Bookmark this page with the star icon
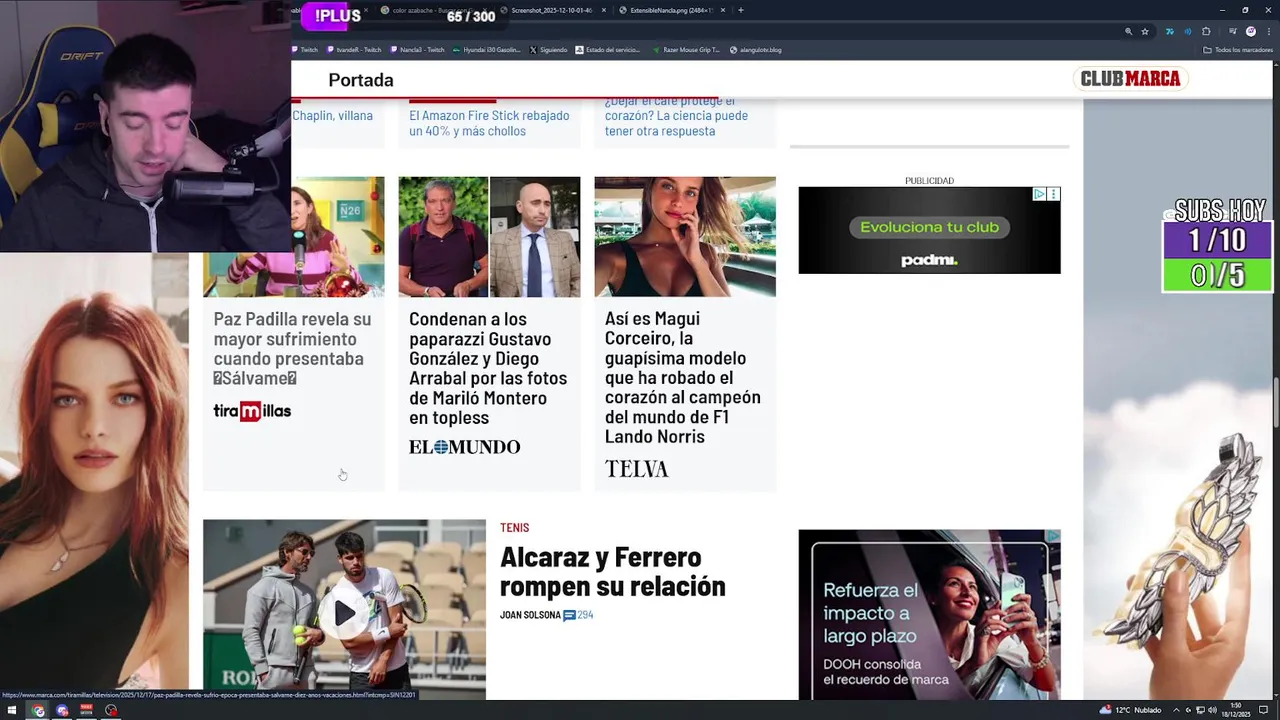Viewport: 1280px width, 720px height. pyautogui.click(x=1145, y=31)
